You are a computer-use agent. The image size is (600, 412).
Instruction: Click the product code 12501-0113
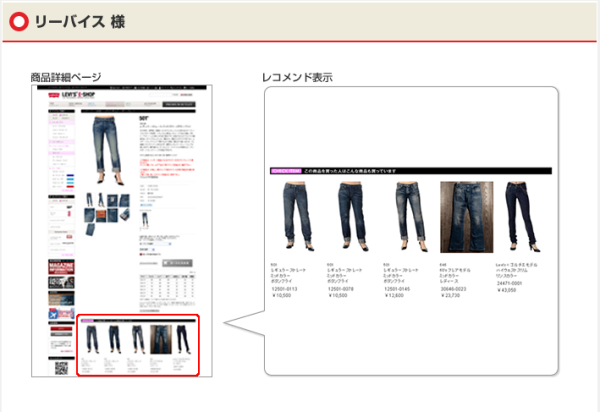coord(284,289)
